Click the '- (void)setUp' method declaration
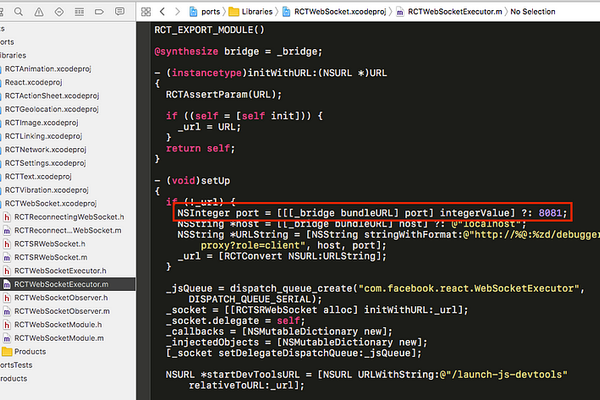Screen dimensions: 600x400 (x=192, y=180)
